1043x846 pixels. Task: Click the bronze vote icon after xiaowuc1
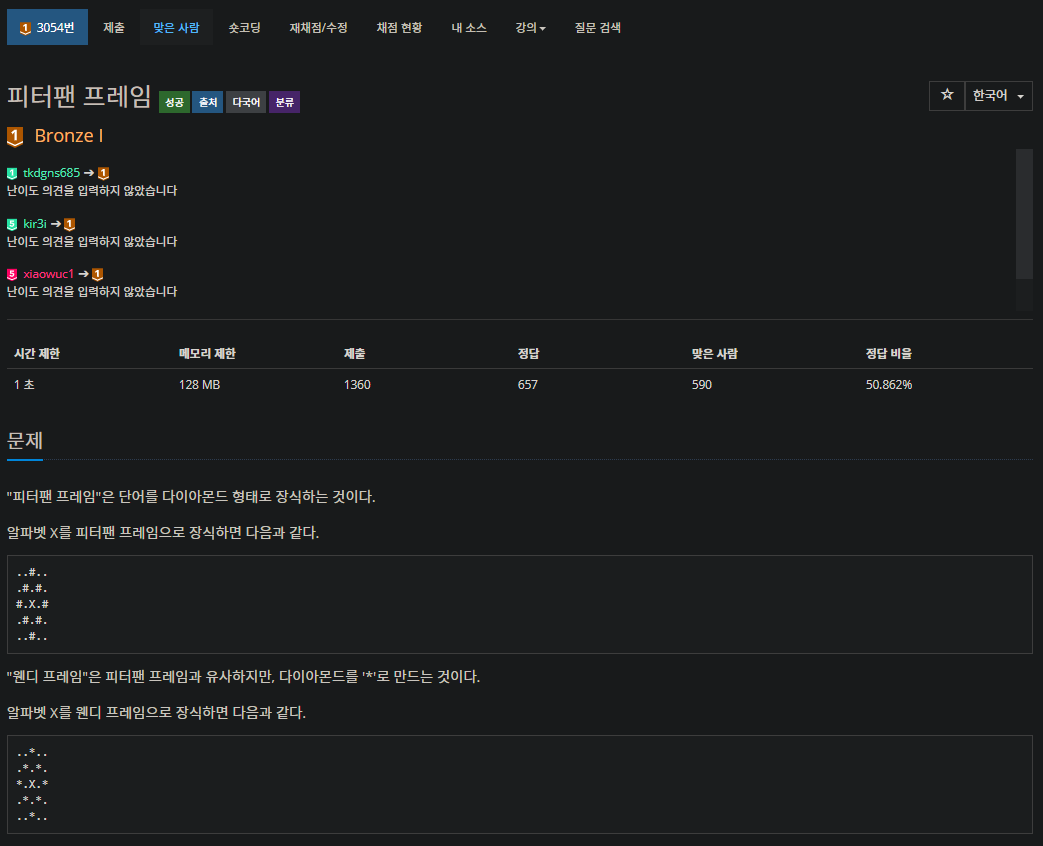97,275
